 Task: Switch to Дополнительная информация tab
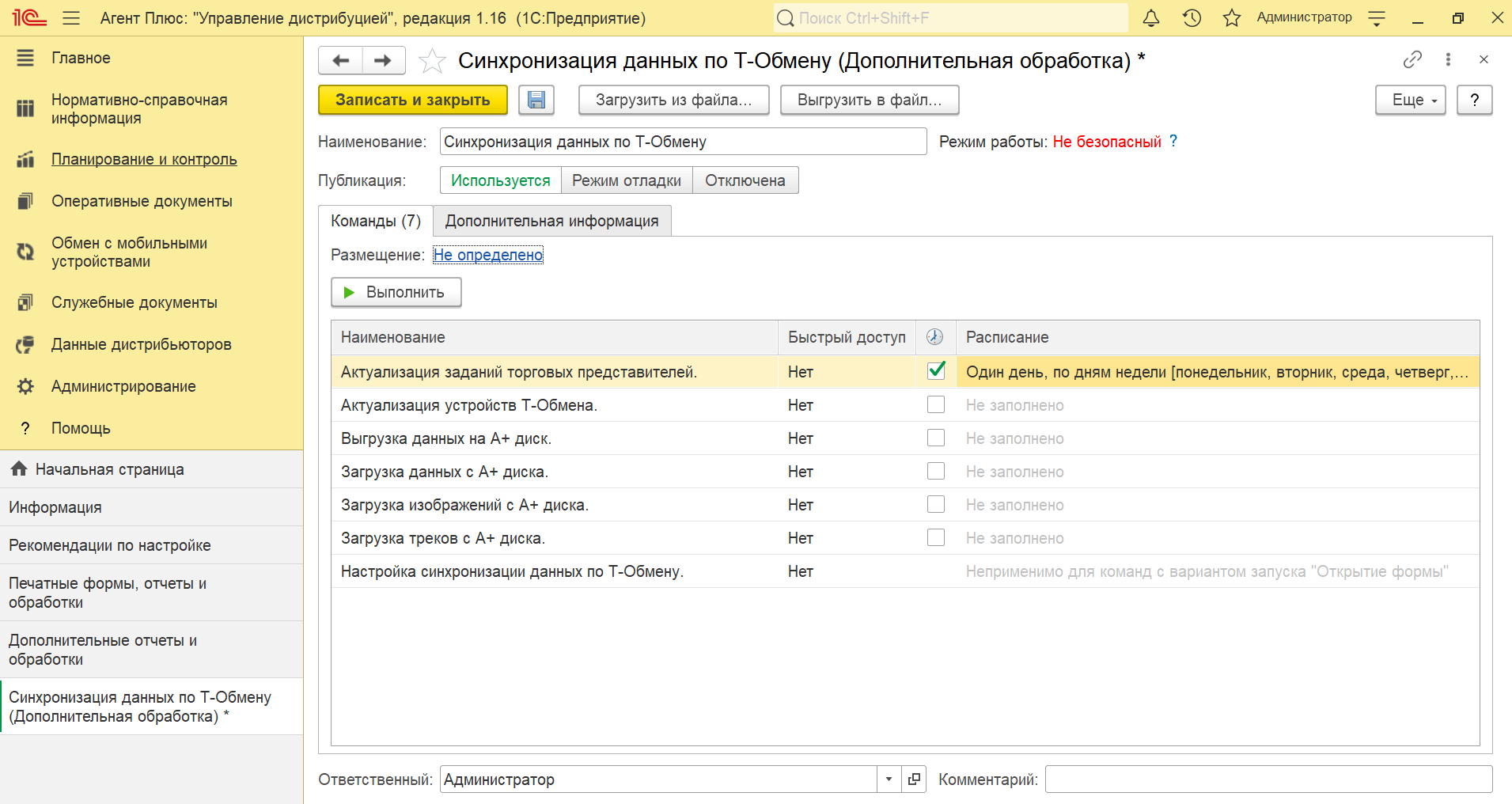tap(551, 221)
